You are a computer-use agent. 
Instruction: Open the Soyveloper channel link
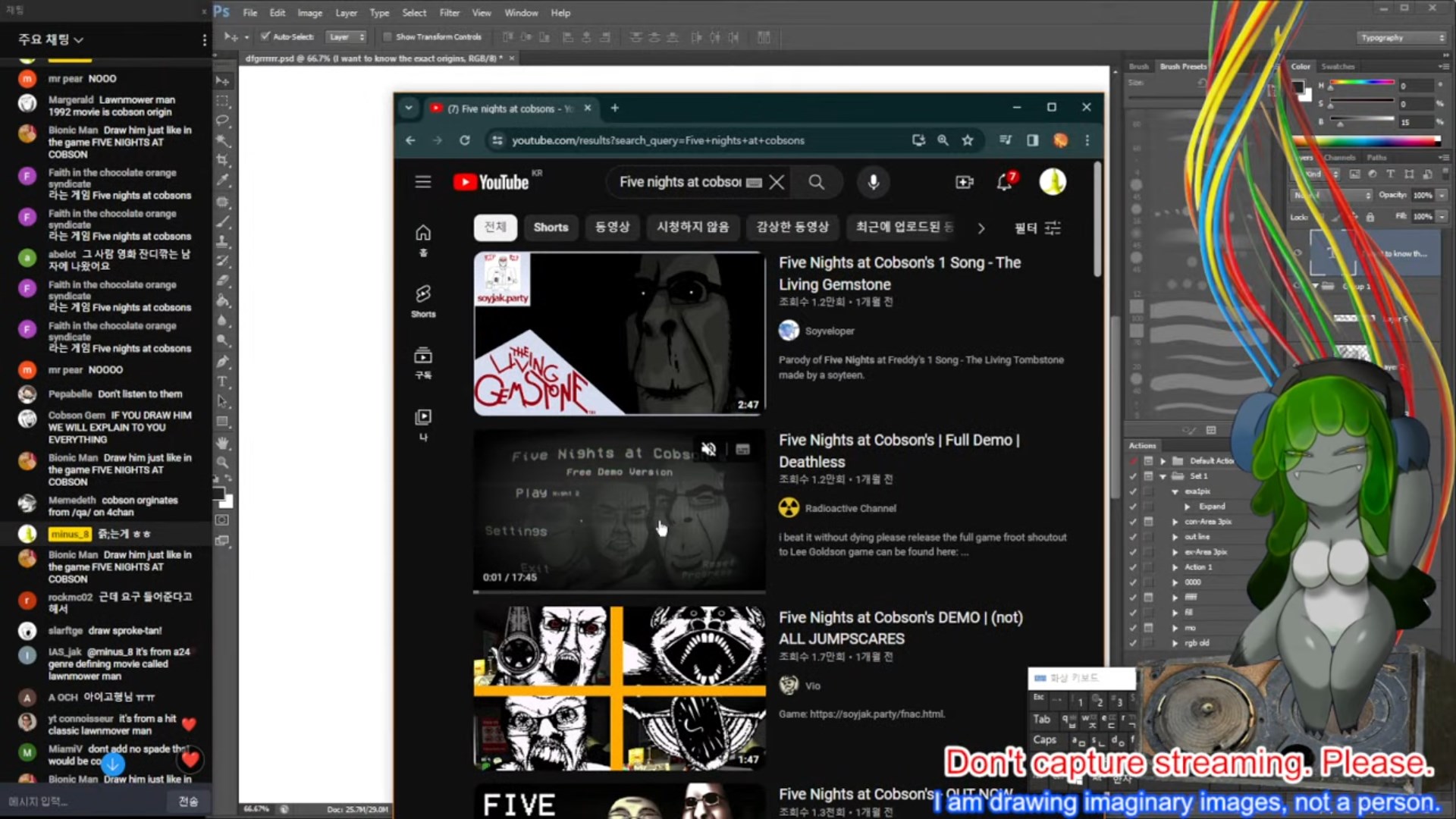click(829, 331)
